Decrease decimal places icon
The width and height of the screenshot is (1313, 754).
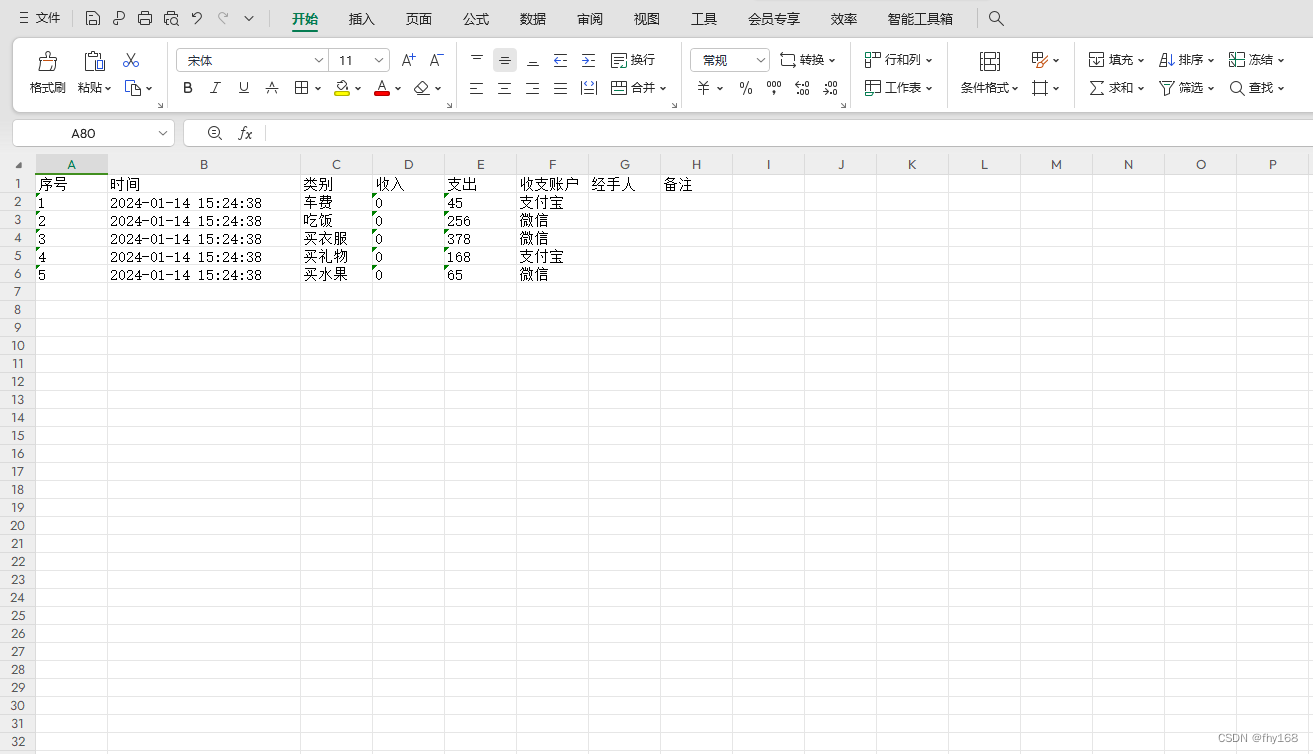(x=830, y=88)
